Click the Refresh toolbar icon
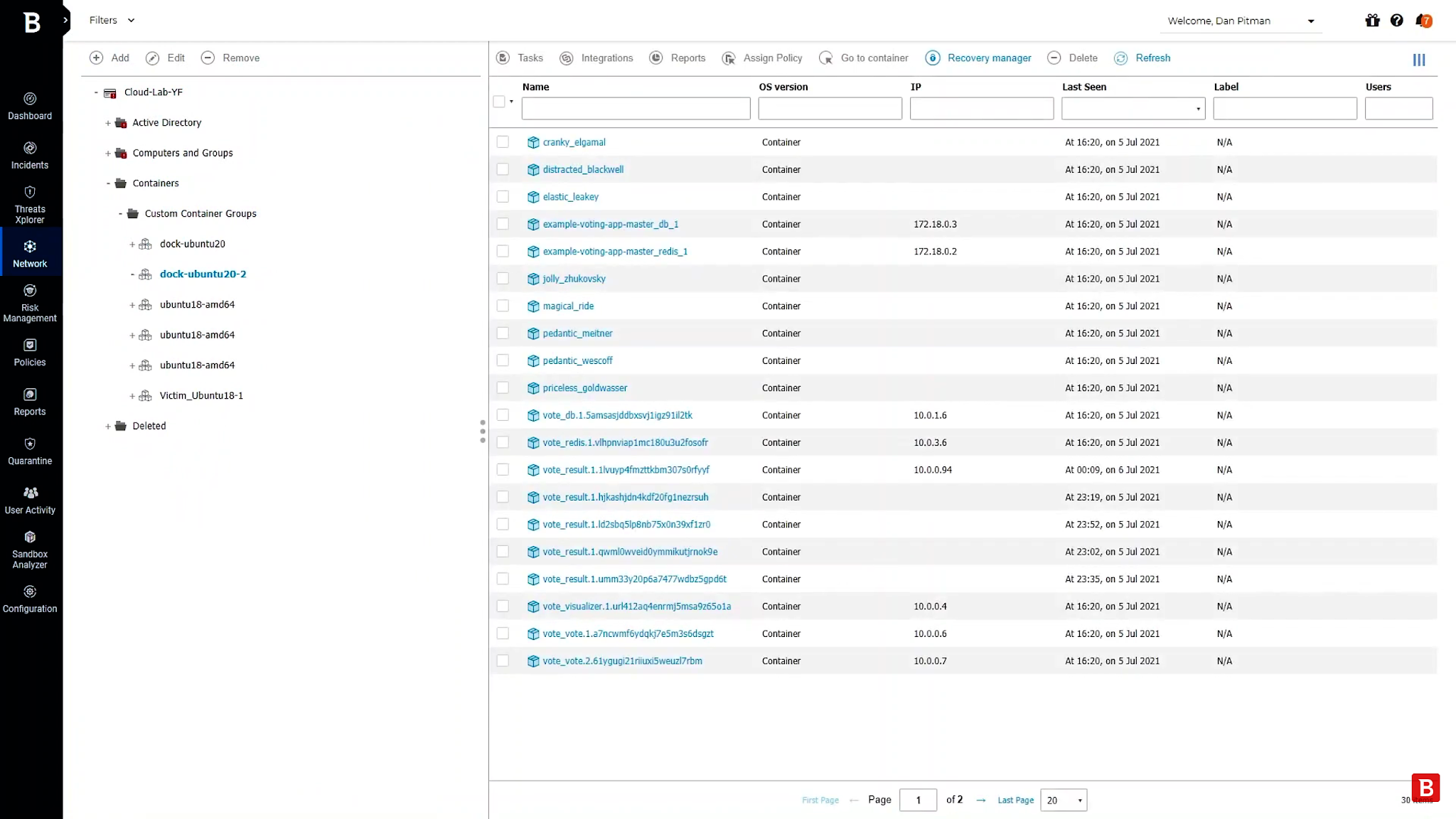This screenshot has width=1456, height=819. (1121, 58)
